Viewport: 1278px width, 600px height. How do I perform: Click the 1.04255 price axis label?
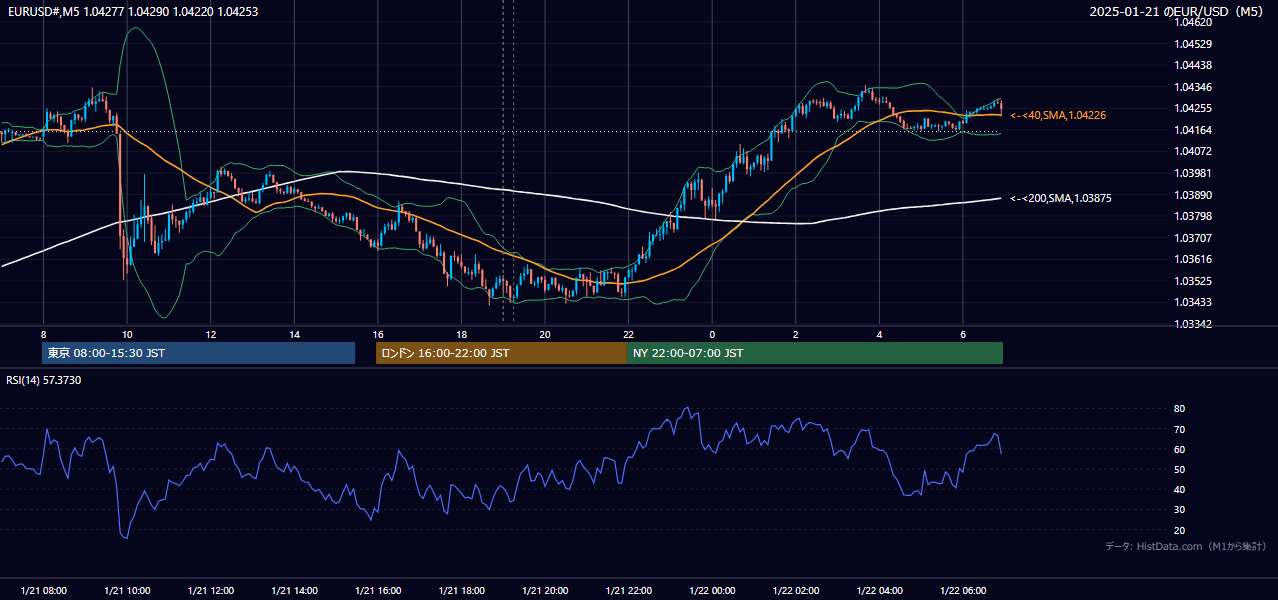coord(1194,108)
